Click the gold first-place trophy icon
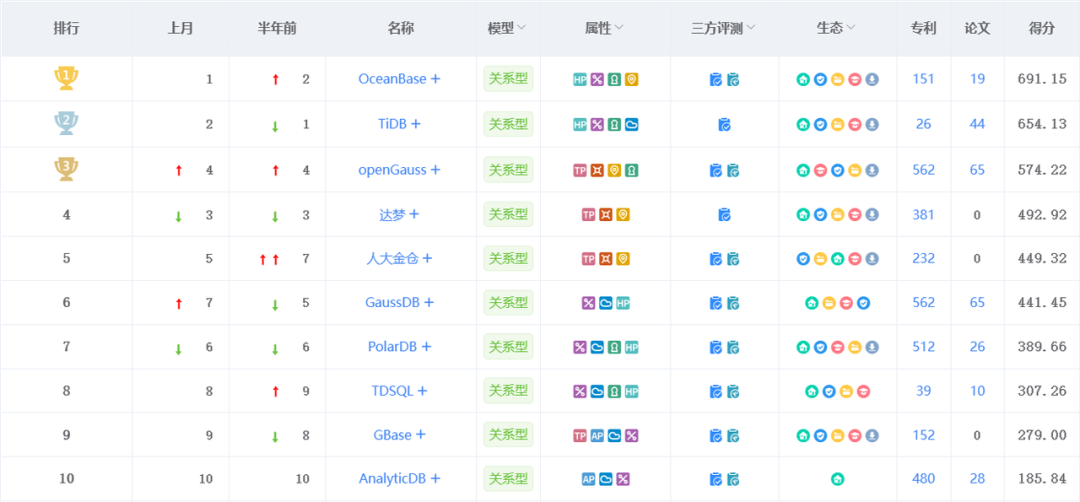 coord(66,78)
